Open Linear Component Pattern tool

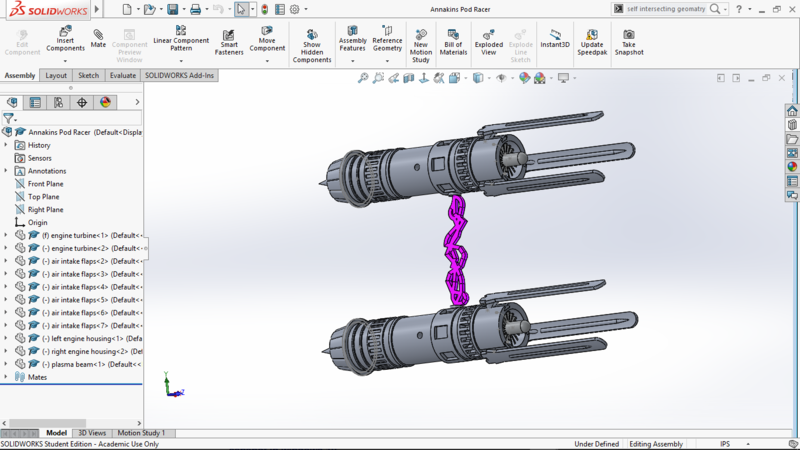tap(181, 38)
